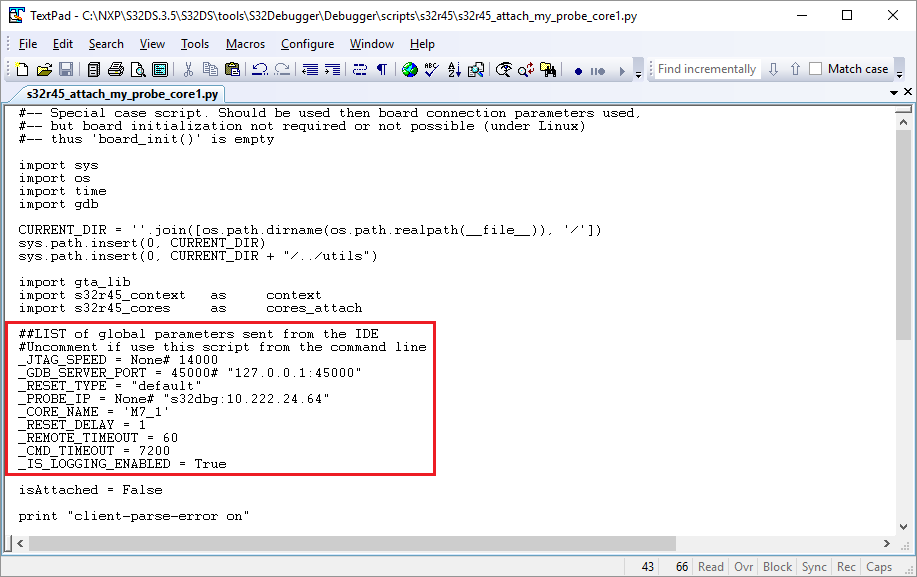Expand the Find toolbar overflow options
Screen dimensions: 917x577
point(900,72)
